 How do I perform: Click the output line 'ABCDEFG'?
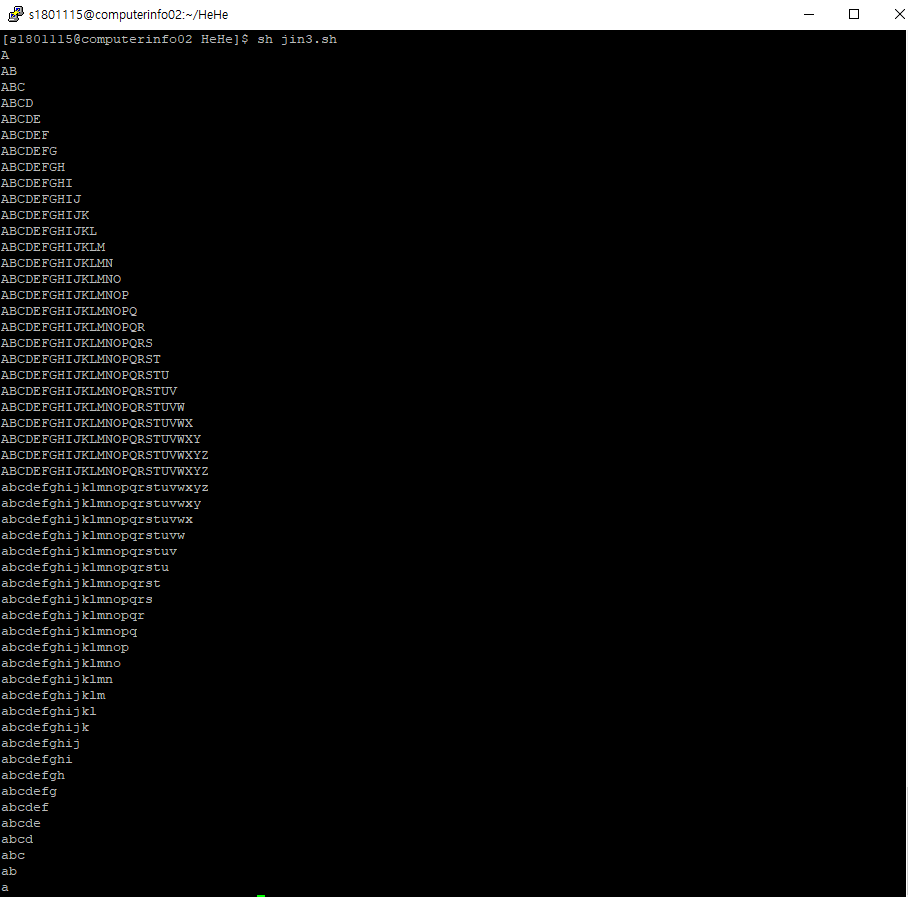coord(29,151)
